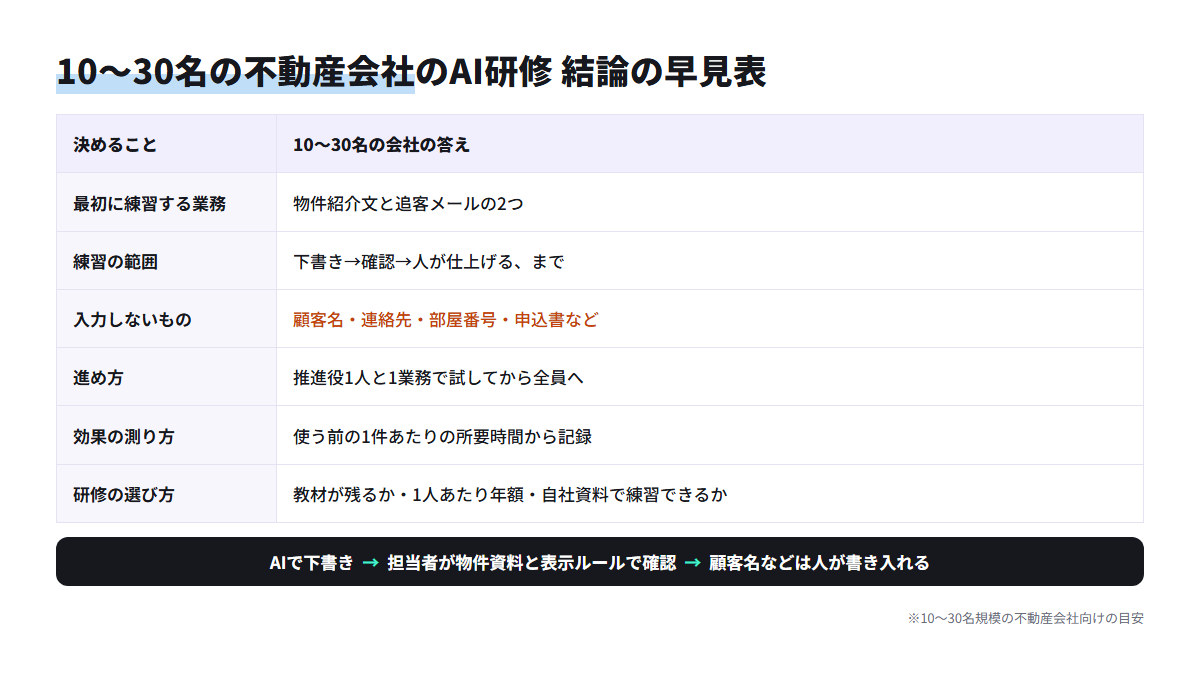Click the cell '物件紹介文と追客メールの2つ'
The height and width of the screenshot is (675, 1200).
coord(710,203)
